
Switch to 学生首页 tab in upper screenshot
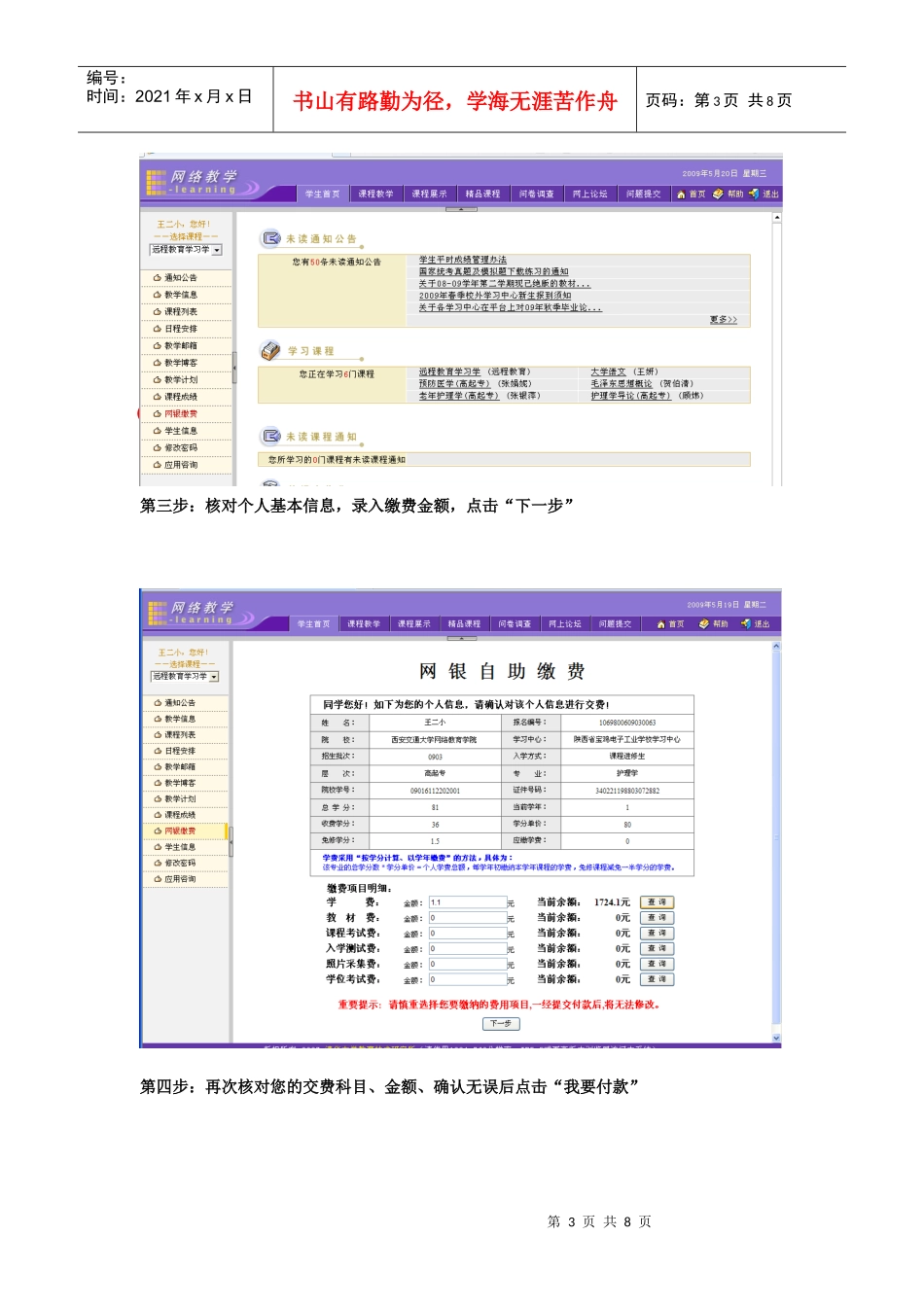(323, 194)
